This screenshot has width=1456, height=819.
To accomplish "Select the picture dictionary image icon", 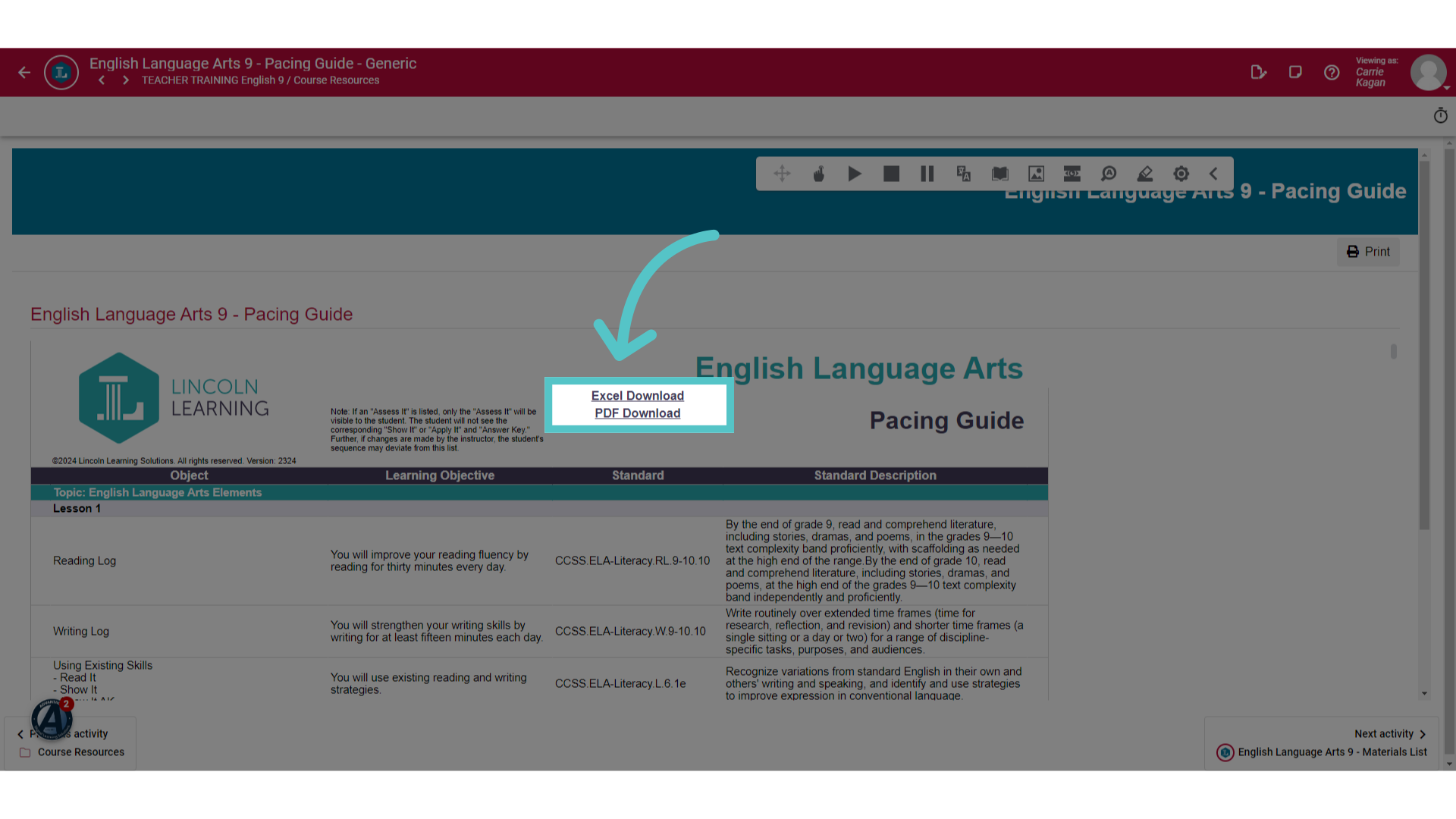I will coord(1036,174).
